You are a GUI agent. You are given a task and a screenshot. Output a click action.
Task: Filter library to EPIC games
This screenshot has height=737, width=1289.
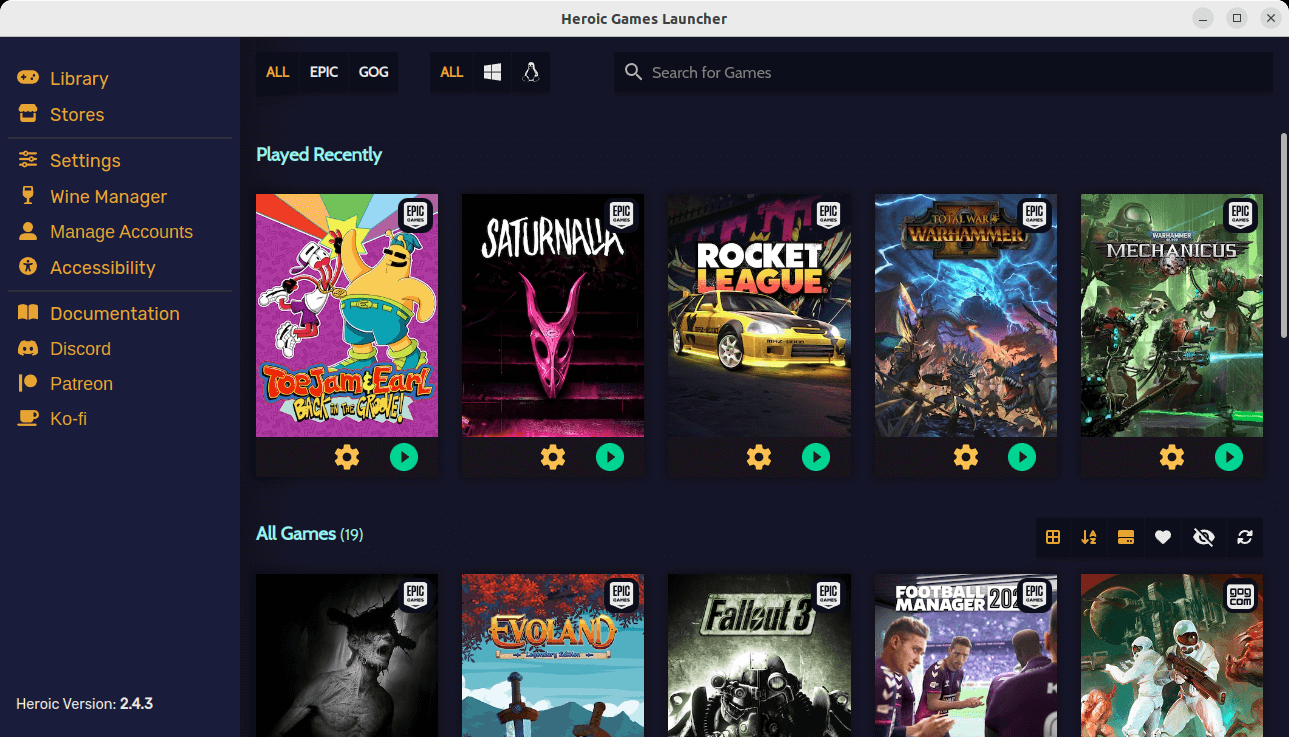pyautogui.click(x=324, y=73)
